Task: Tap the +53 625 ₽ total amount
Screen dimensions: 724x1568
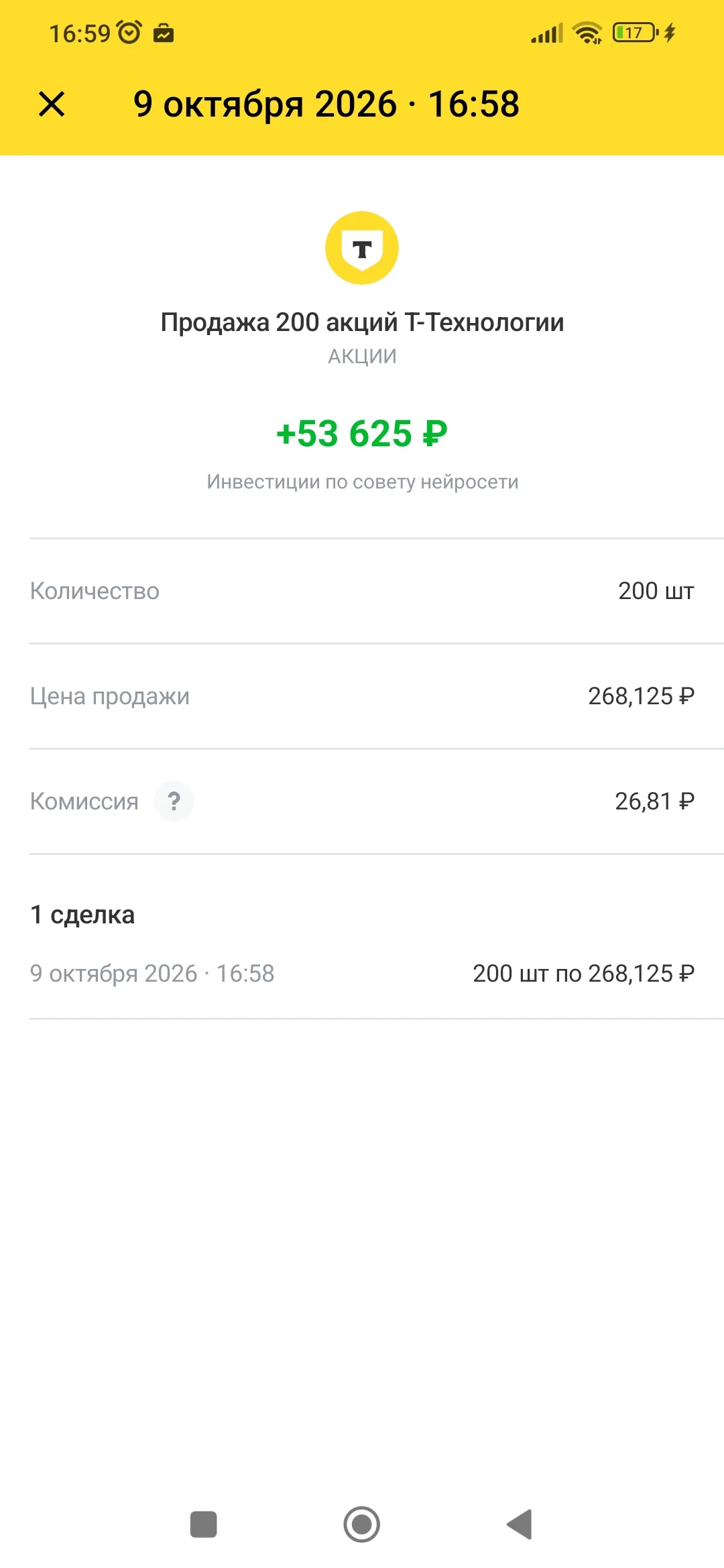Action: tap(362, 434)
